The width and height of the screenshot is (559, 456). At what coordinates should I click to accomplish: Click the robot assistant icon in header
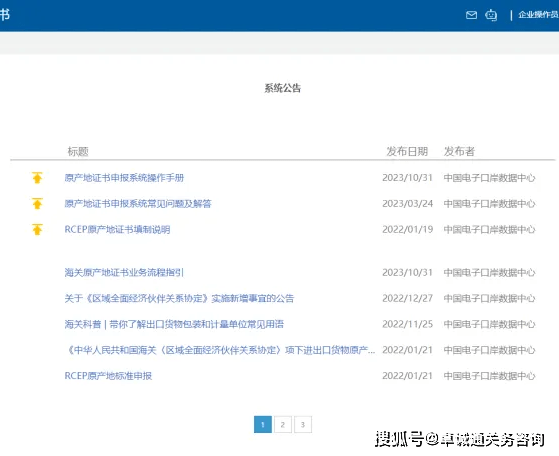coord(491,15)
